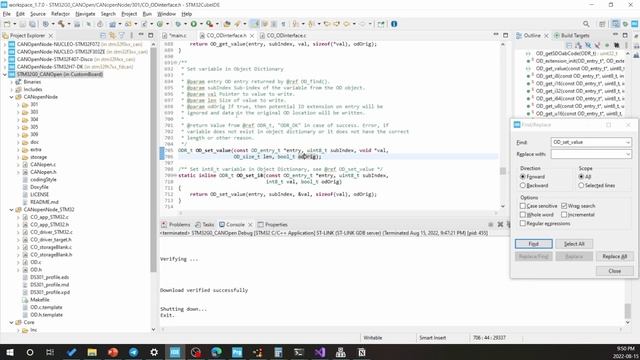The width and height of the screenshot is (640, 360).
Task: Switch to the Debug perspective icon
Action: click(x=625, y=24)
